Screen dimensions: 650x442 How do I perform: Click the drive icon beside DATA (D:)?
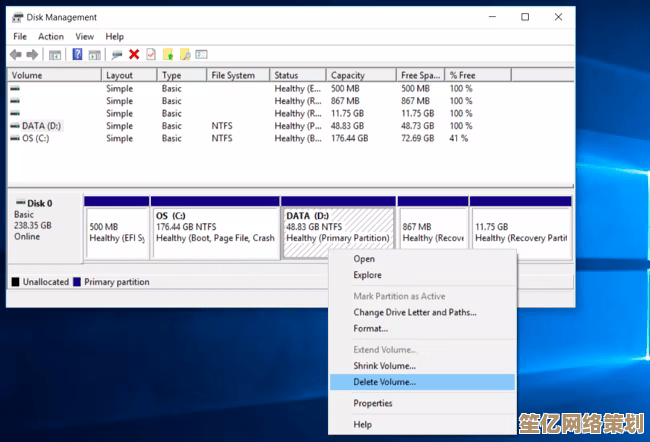[15, 126]
